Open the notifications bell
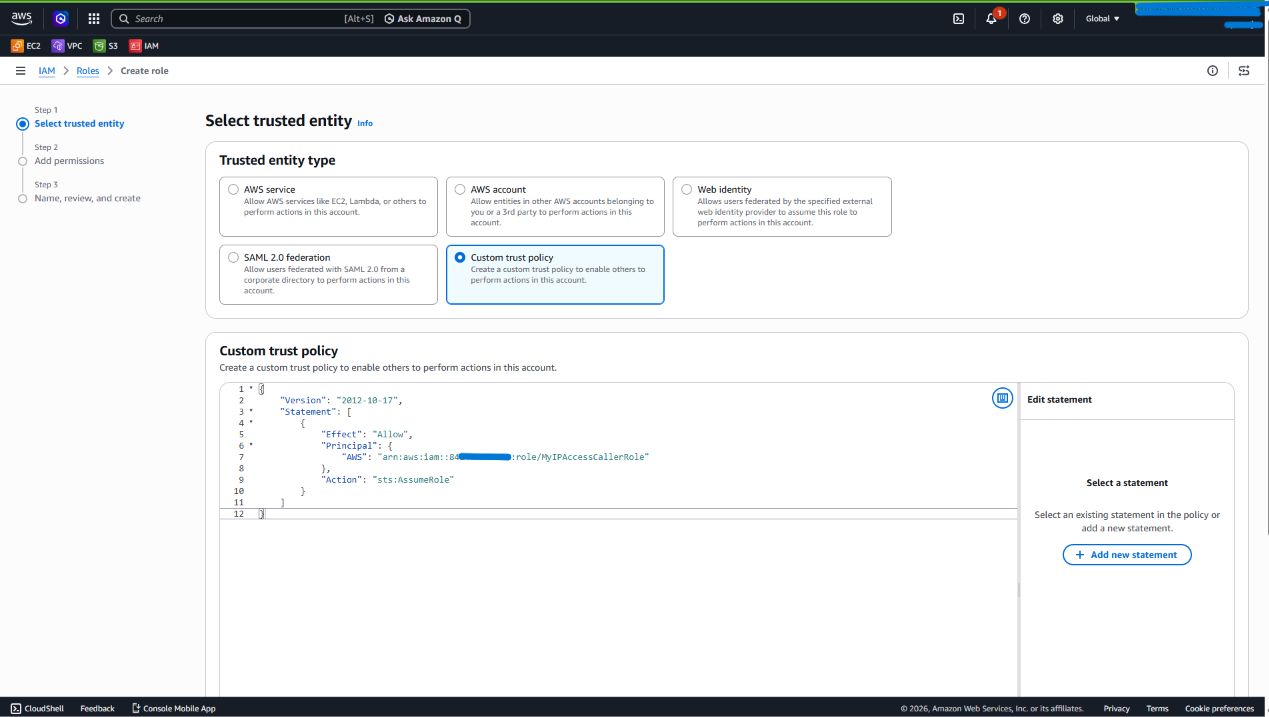Viewport: 1269px width, 717px height. tap(991, 18)
